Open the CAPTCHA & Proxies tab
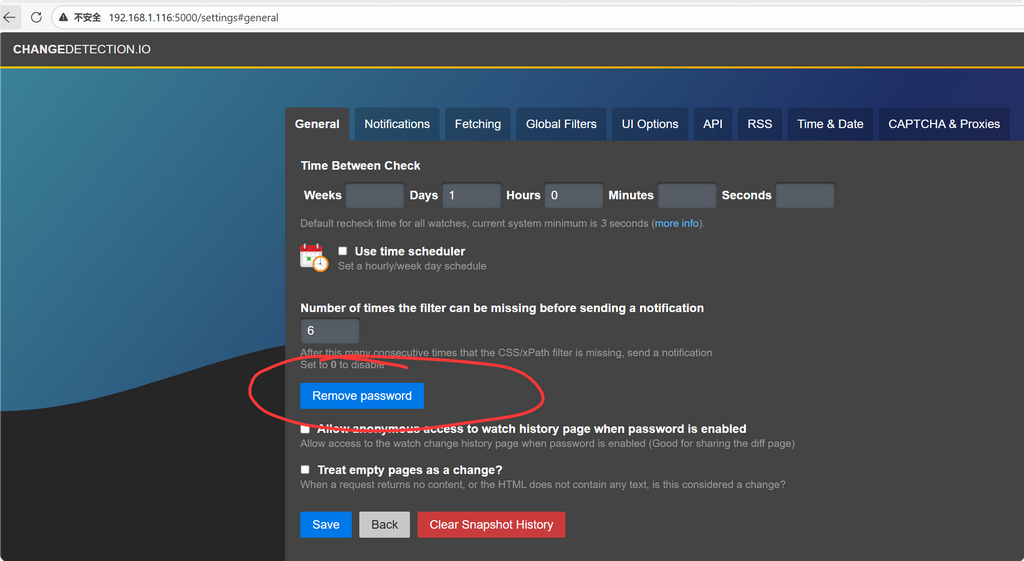Viewport: 1024px width, 561px height. coord(944,124)
